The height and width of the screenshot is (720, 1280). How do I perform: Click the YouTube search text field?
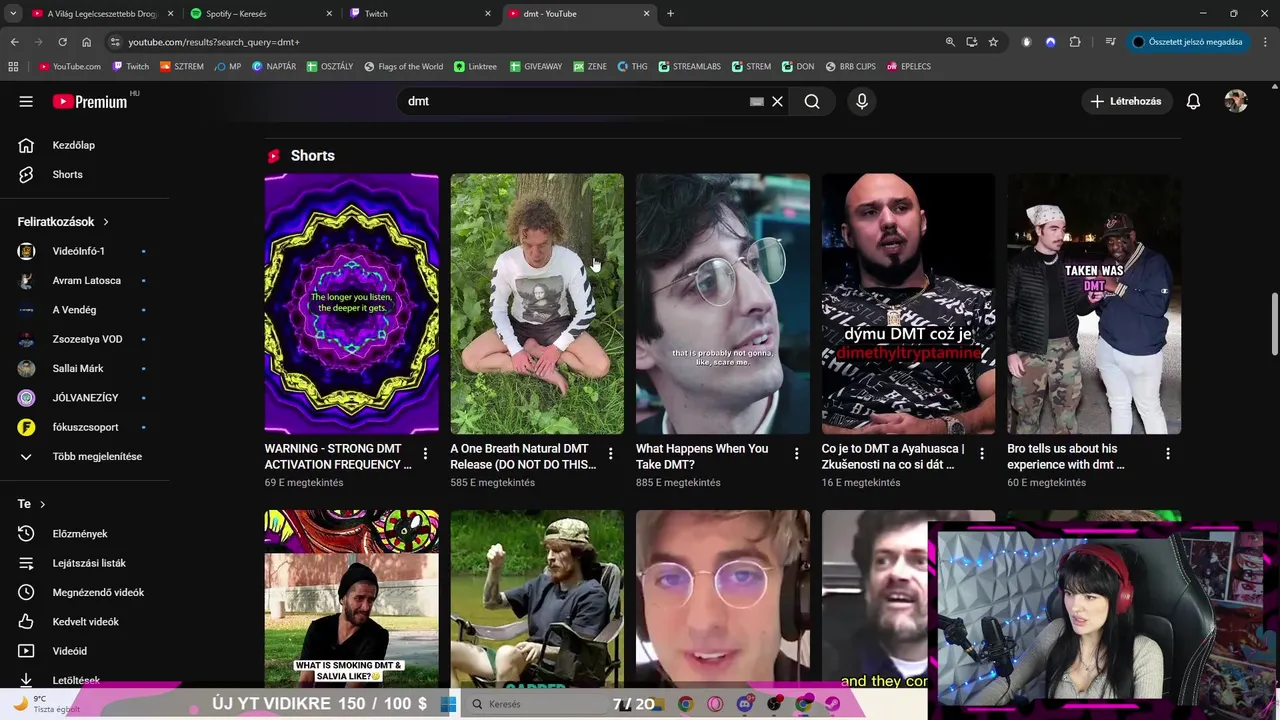[575, 101]
